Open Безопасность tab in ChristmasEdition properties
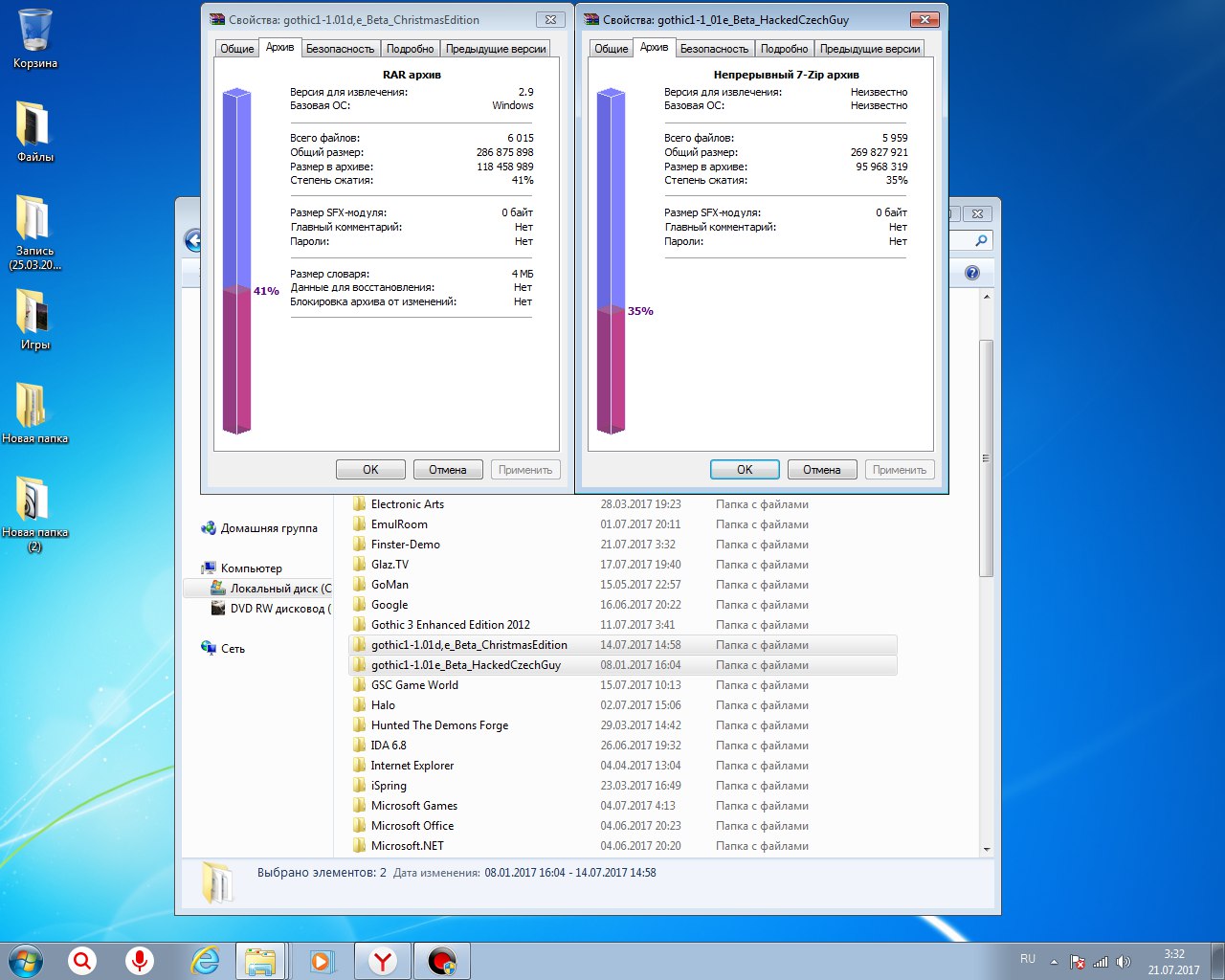This screenshot has width=1225, height=980. tap(340, 49)
